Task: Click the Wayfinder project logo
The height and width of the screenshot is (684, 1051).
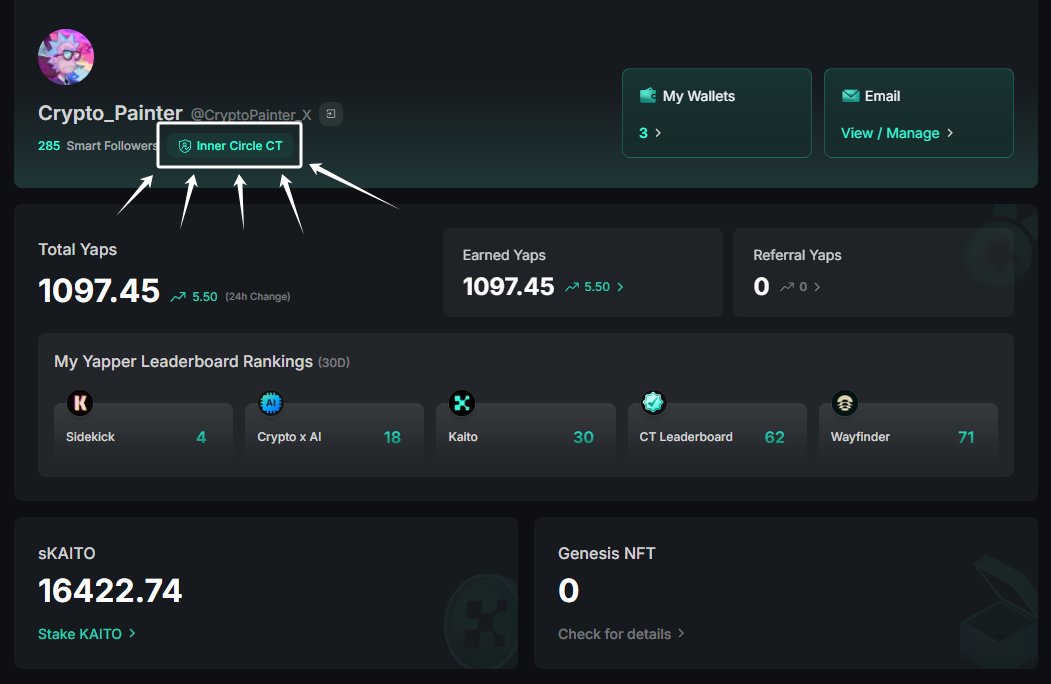Action: click(845, 402)
